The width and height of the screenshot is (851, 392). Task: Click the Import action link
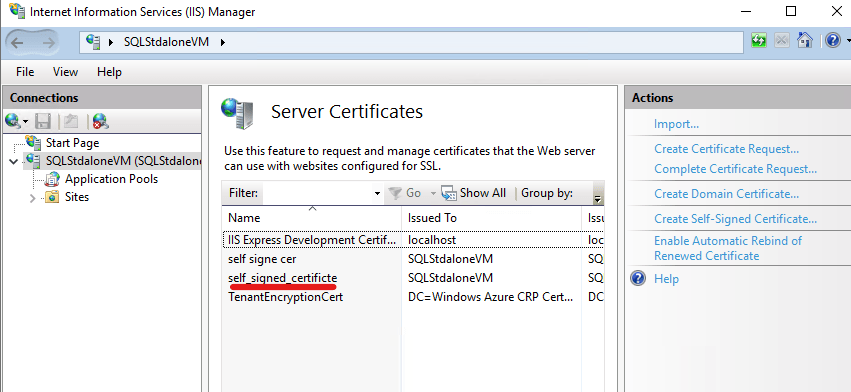(676, 124)
